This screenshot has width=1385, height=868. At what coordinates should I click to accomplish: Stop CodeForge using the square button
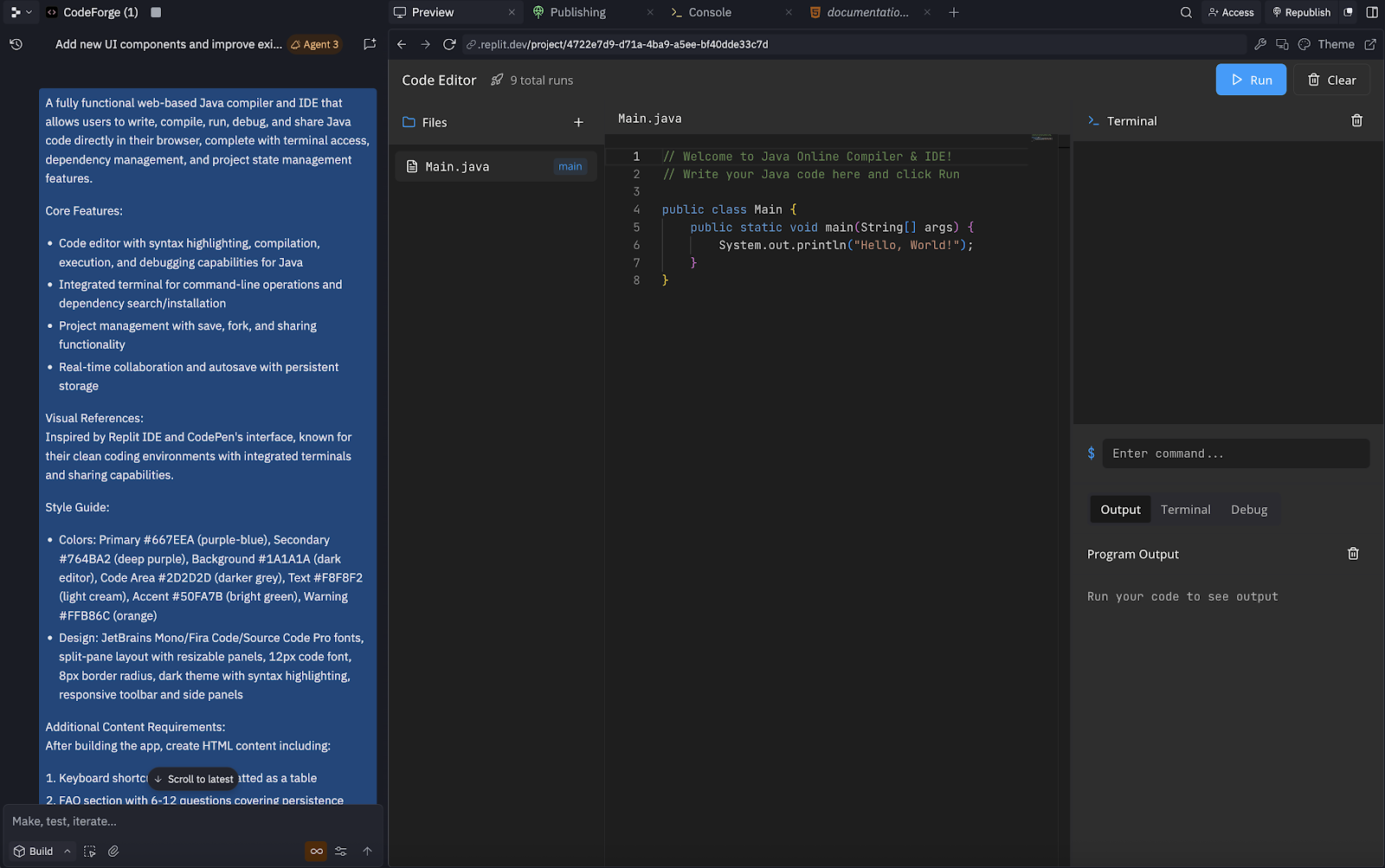[156, 12]
